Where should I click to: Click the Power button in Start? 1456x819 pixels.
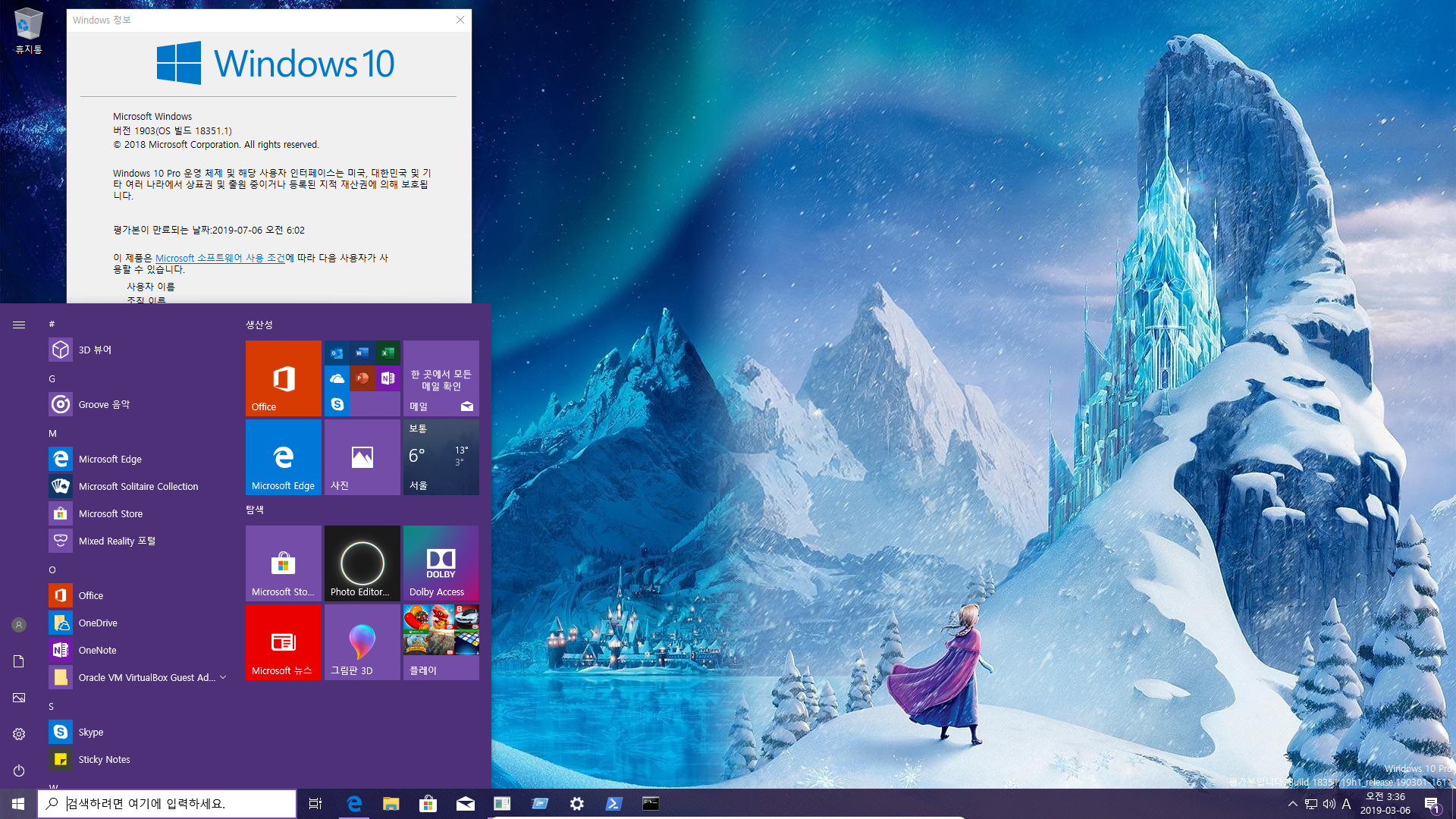pyautogui.click(x=19, y=770)
